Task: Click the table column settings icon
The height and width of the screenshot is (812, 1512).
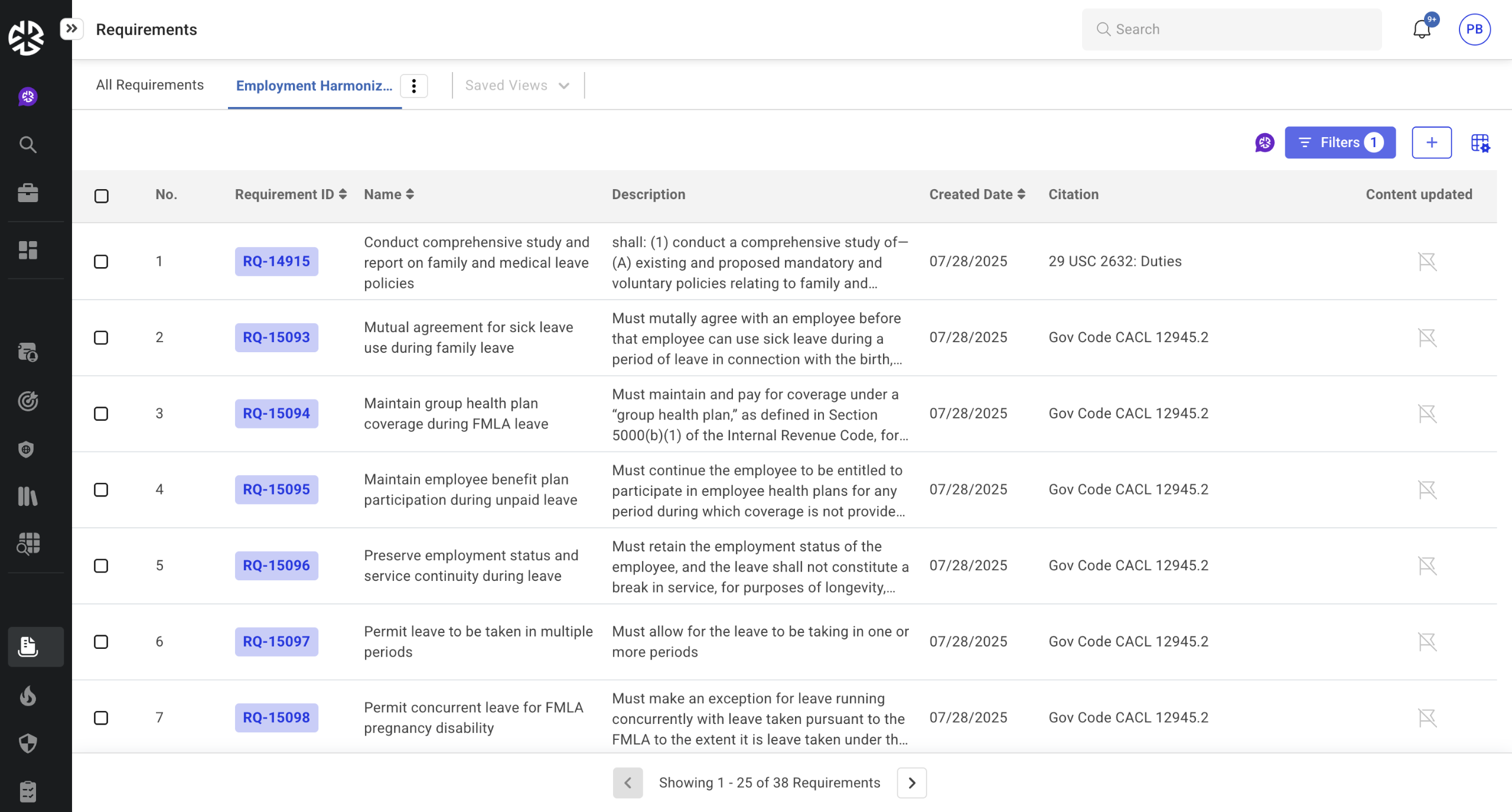Action: [1480, 142]
